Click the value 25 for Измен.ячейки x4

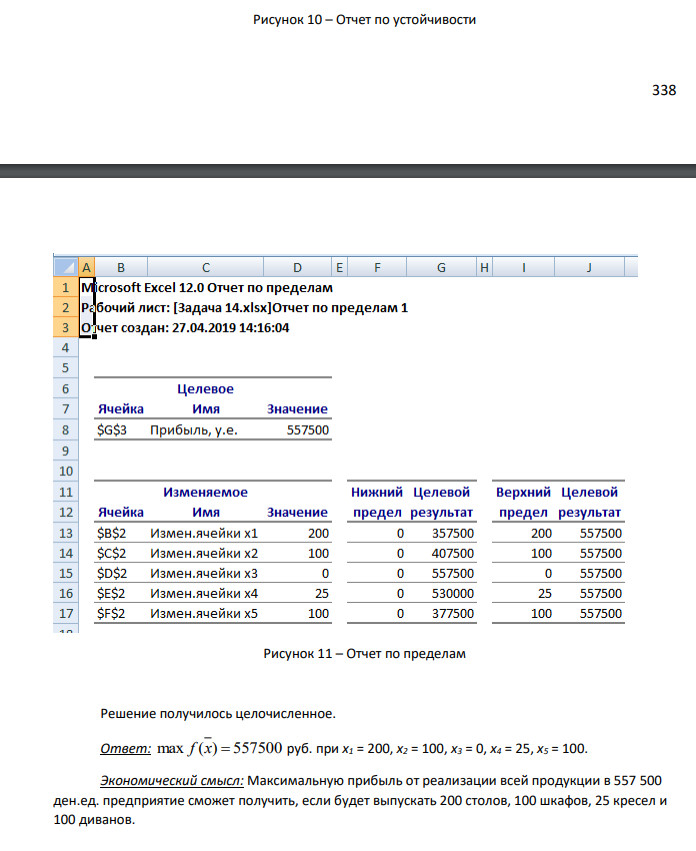click(x=322, y=593)
